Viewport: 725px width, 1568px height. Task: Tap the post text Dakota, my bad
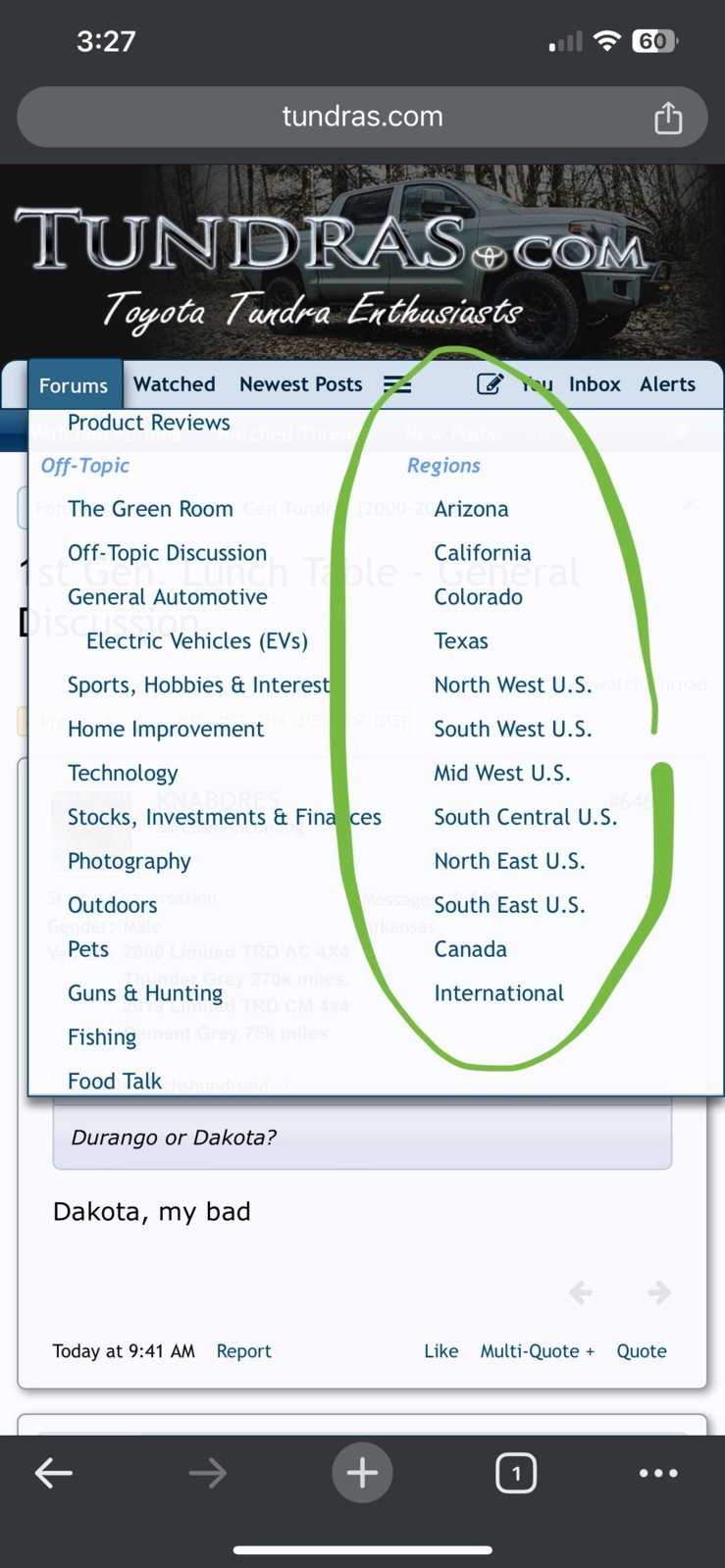[152, 1212]
